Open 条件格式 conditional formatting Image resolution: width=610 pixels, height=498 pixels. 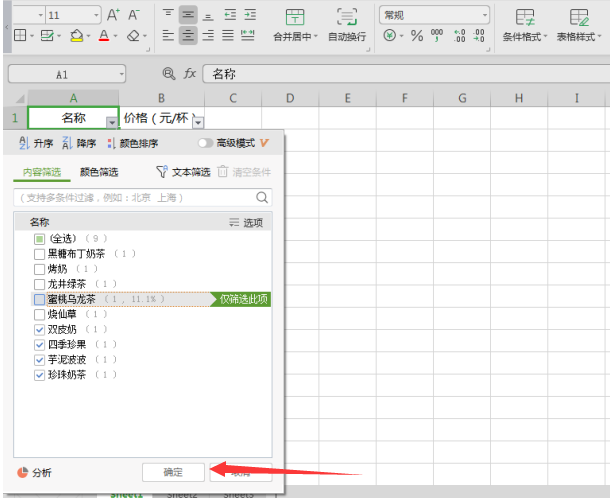524,25
